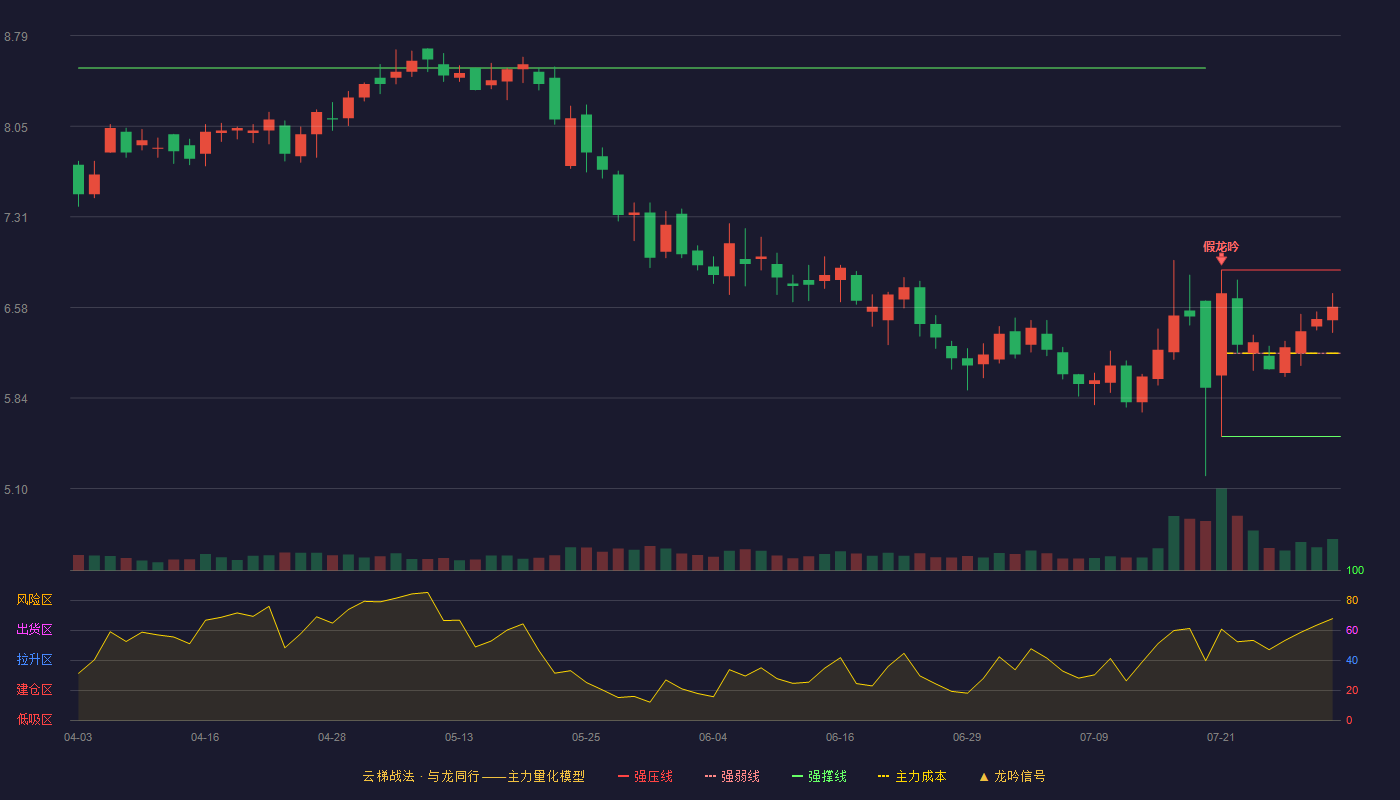1400x800 pixels.
Task: Click the 5.10 price axis label
Action: (16, 490)
